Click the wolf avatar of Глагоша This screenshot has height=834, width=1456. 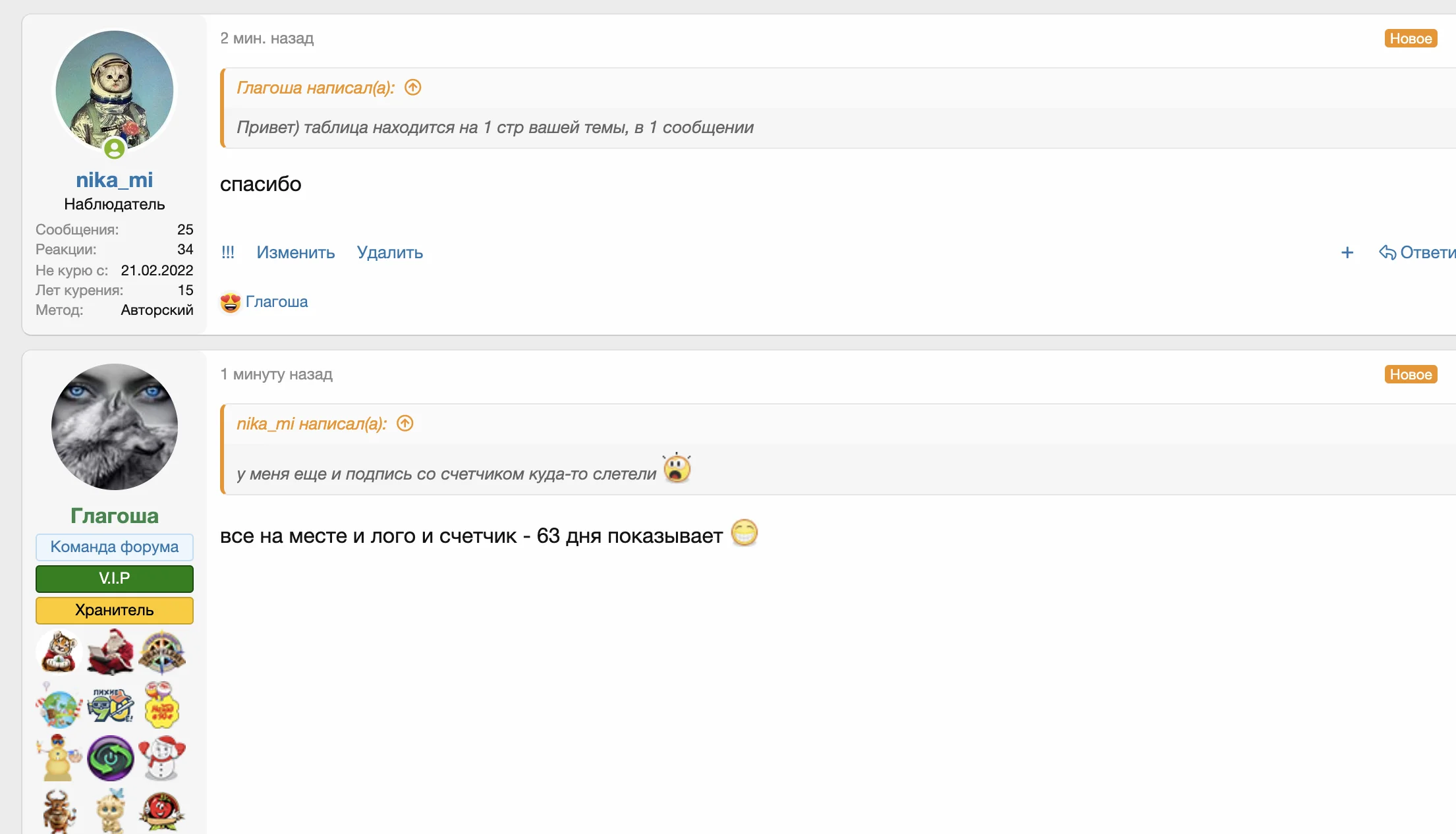coord(114,426)
